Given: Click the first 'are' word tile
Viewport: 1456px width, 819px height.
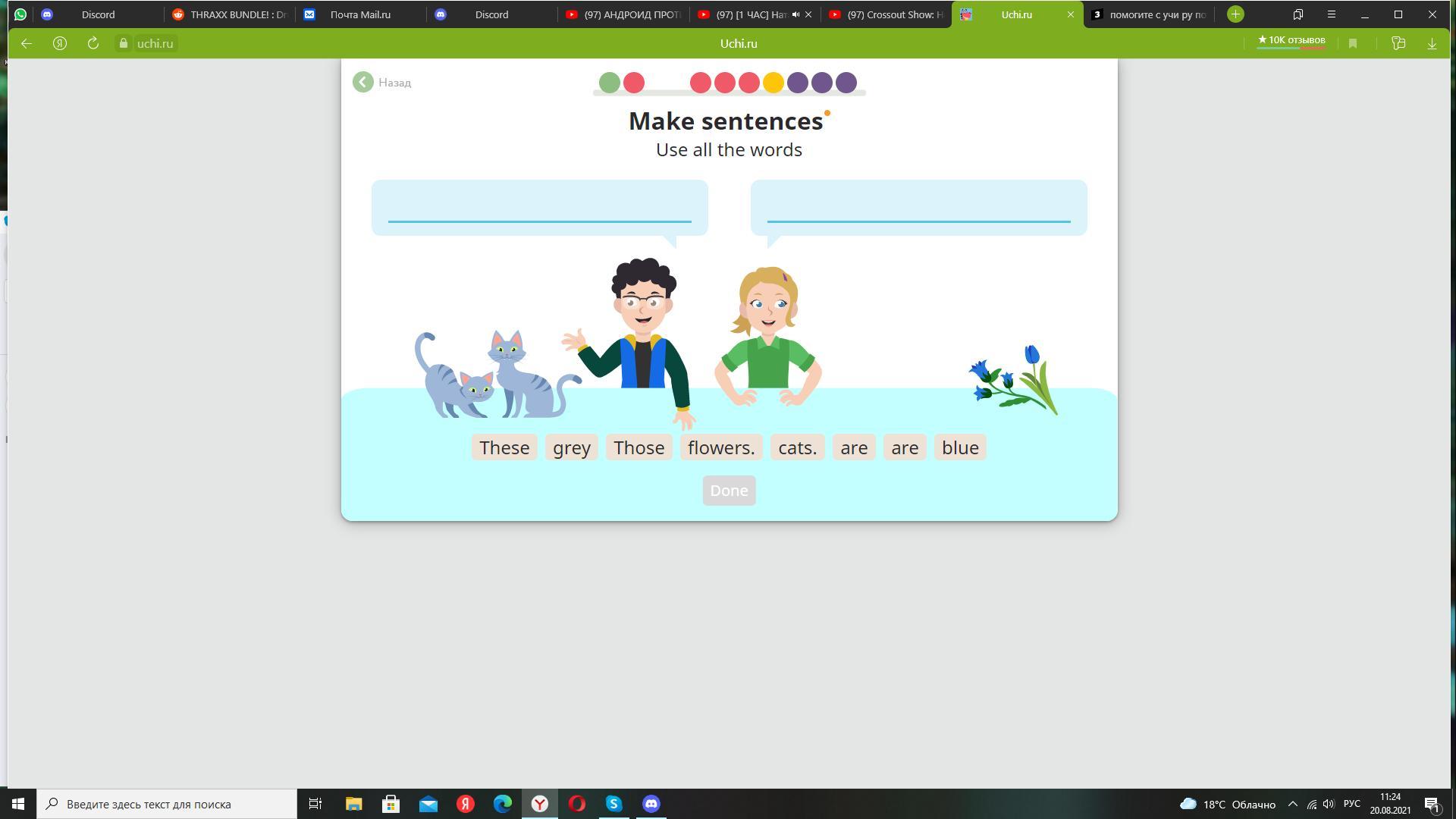Looking at the screenshot, I should [854, 447].
